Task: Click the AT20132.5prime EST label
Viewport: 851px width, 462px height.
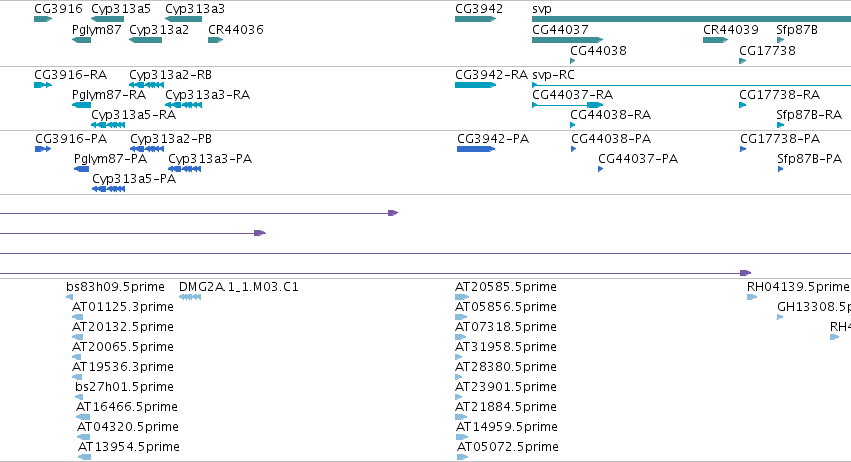Action: tap(123, 327)
